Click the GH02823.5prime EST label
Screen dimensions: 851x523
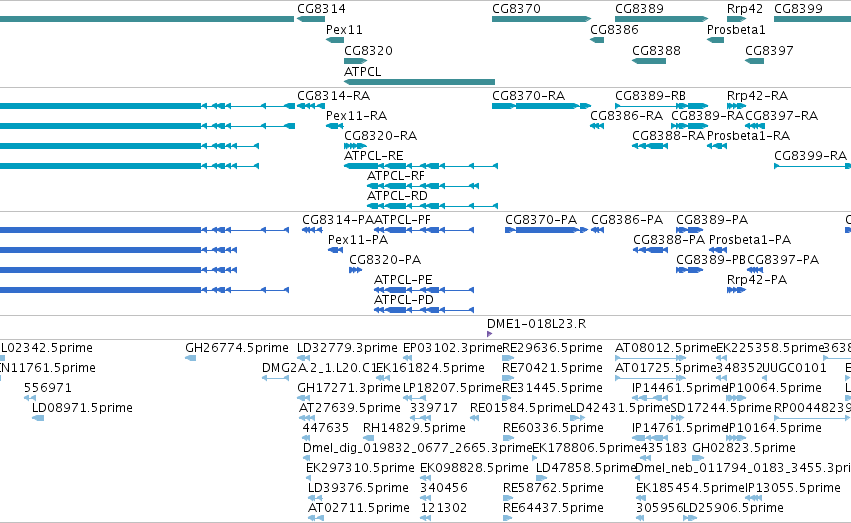point(744,448)
